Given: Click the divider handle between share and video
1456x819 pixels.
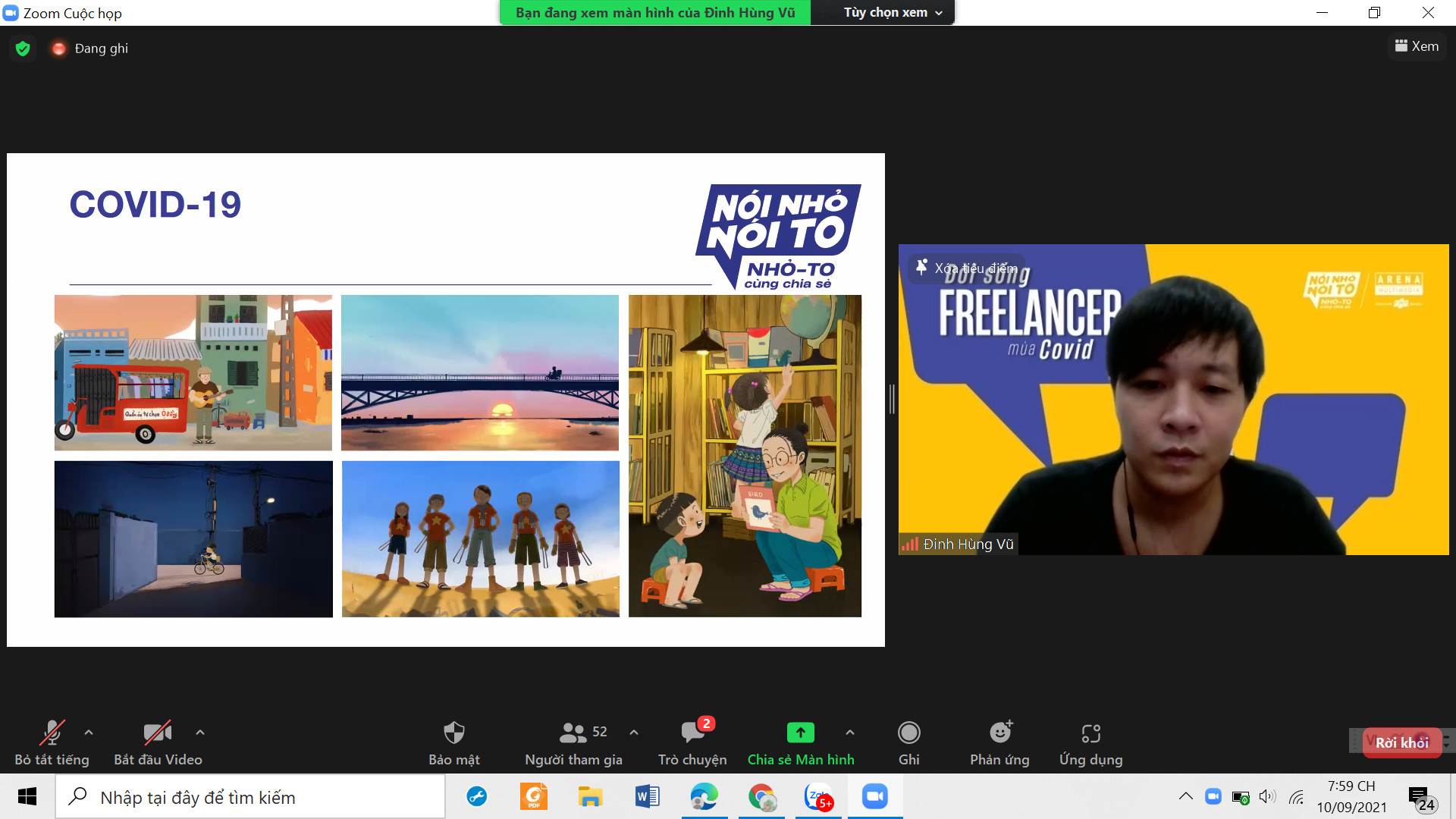Looking at the screenshot, I should [x=892, y=399].
